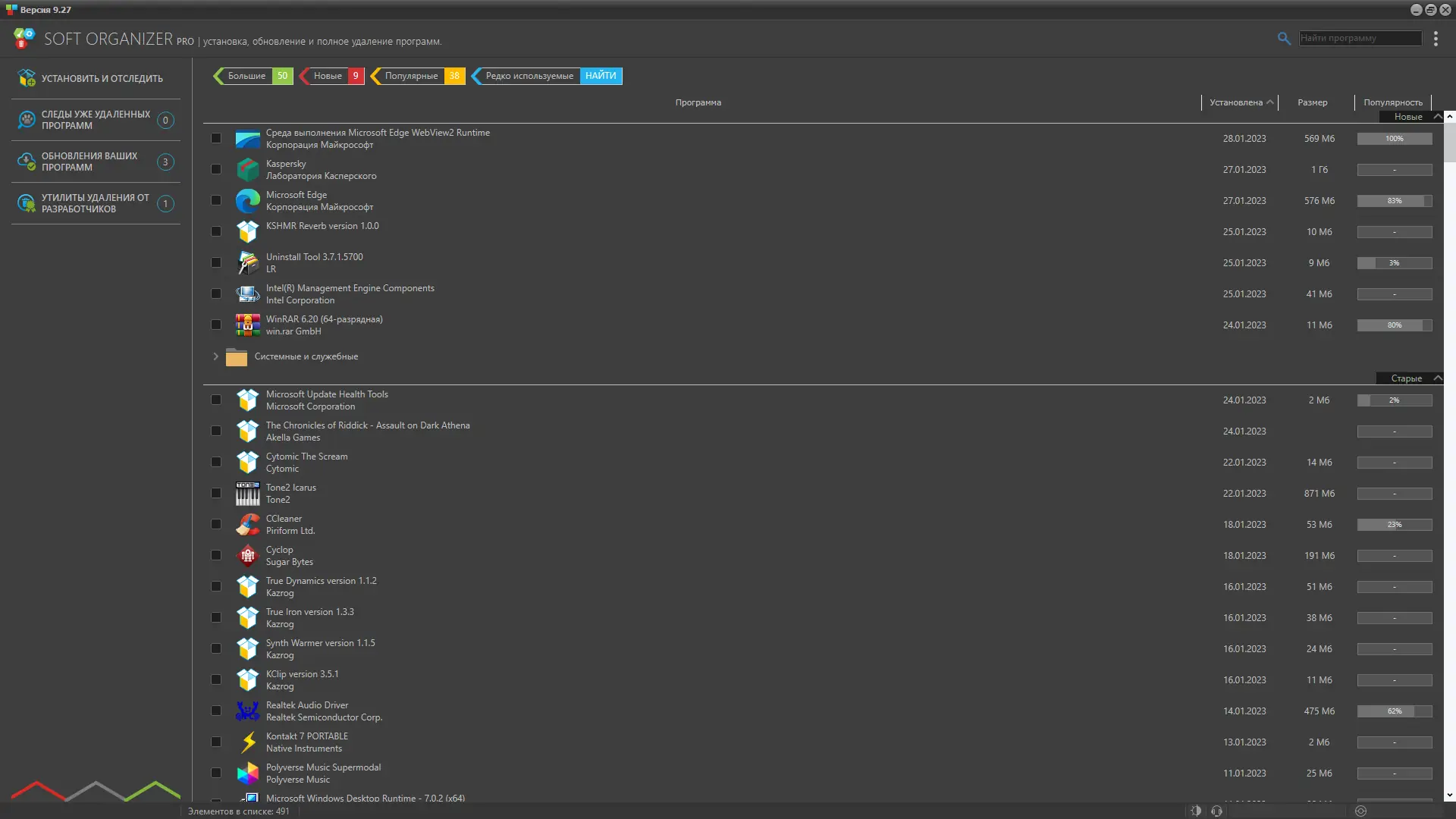Expand the Системные и служебные folder
1456x819 pixels.
215,356
